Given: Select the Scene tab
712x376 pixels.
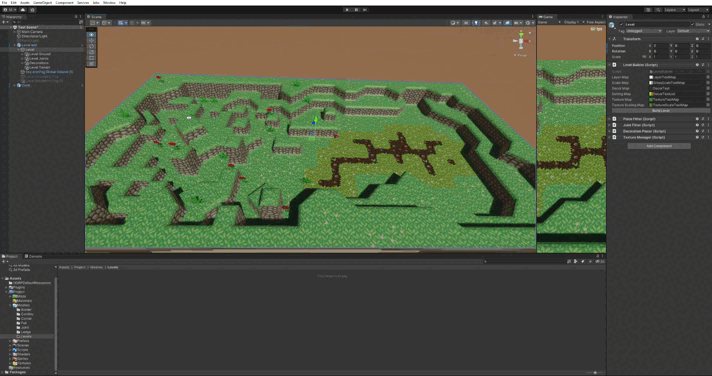Looking at the screenshot, I should click(94, 17).
